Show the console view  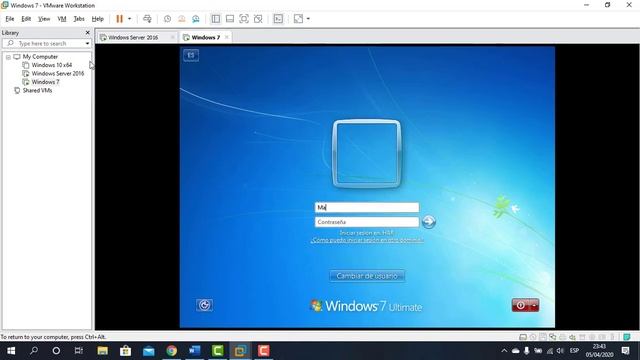[278, 19]
